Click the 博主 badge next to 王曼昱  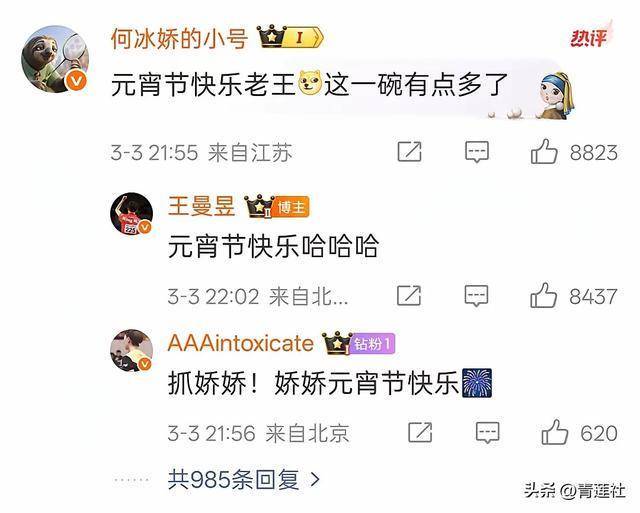[292, 207]
